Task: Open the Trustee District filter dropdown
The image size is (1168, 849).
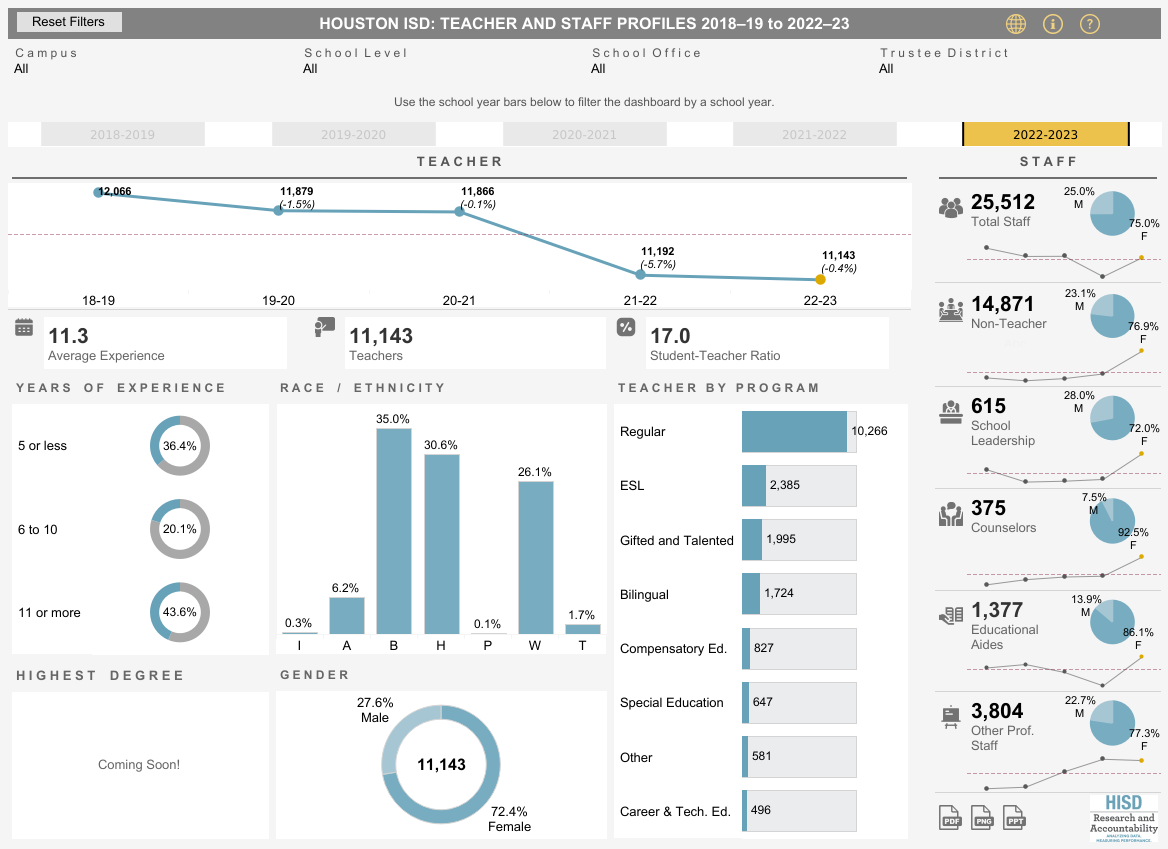Action: (1015, 69)
